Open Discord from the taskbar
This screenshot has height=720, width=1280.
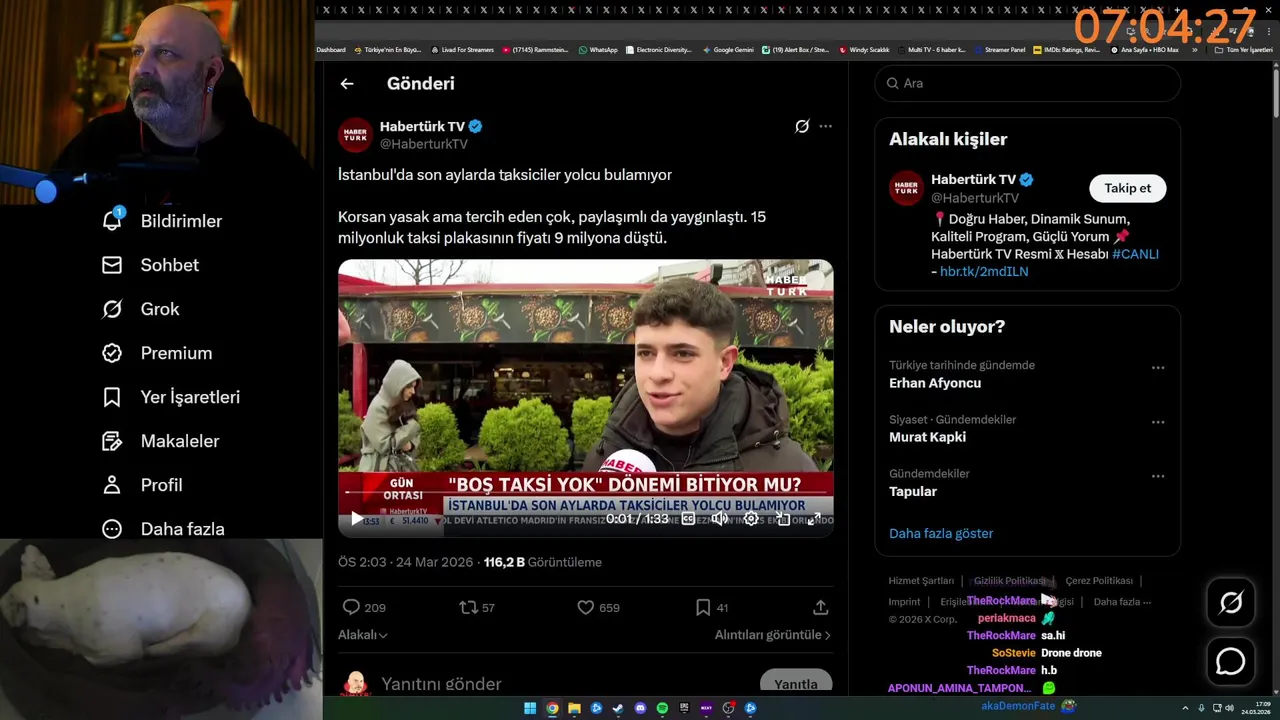640,708
